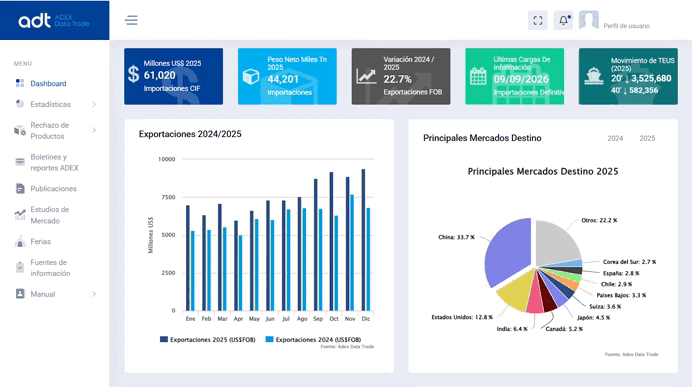Click the Dic 2025 export bar

pyautogui.click(x=364, y=240)
